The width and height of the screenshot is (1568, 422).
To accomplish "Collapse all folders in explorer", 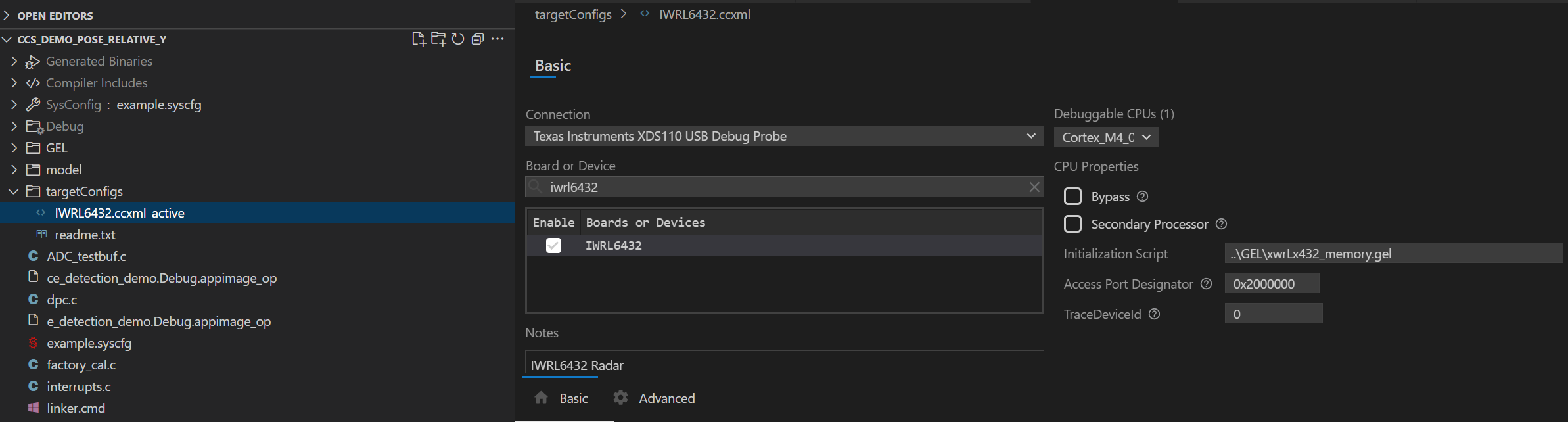I will click(x=478, y=39).
